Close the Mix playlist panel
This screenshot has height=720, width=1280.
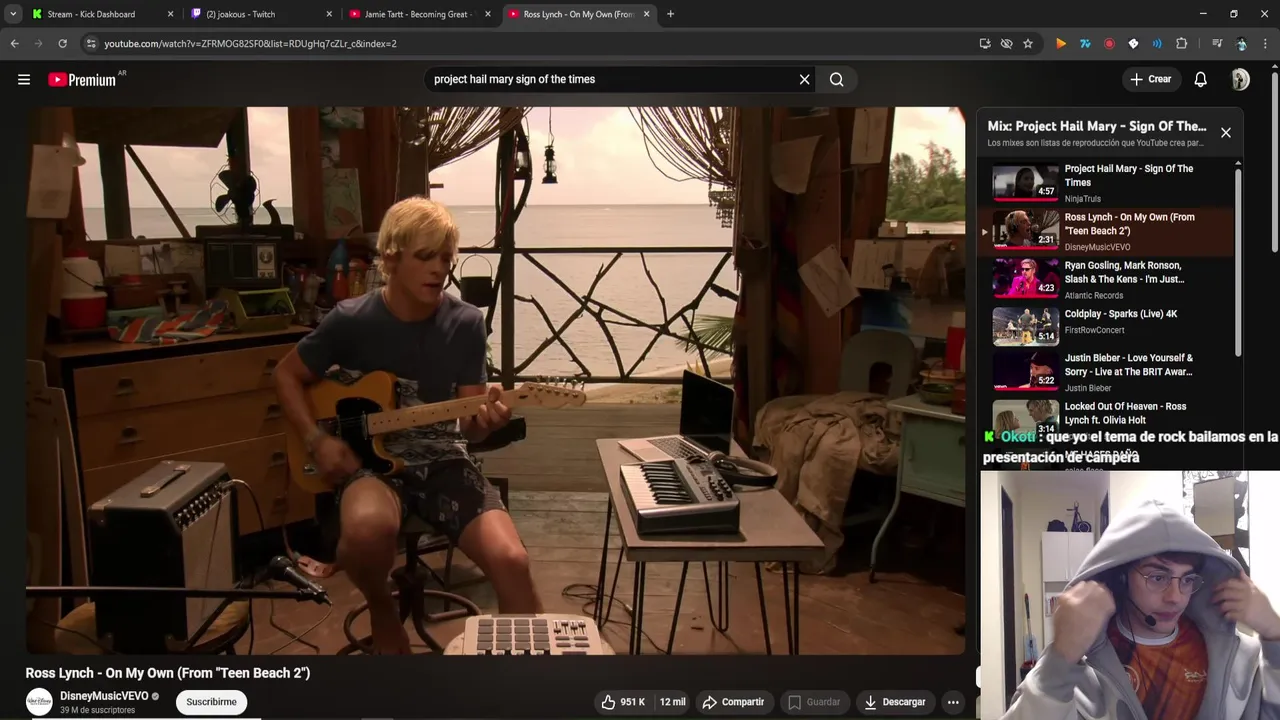point(1226,133)
